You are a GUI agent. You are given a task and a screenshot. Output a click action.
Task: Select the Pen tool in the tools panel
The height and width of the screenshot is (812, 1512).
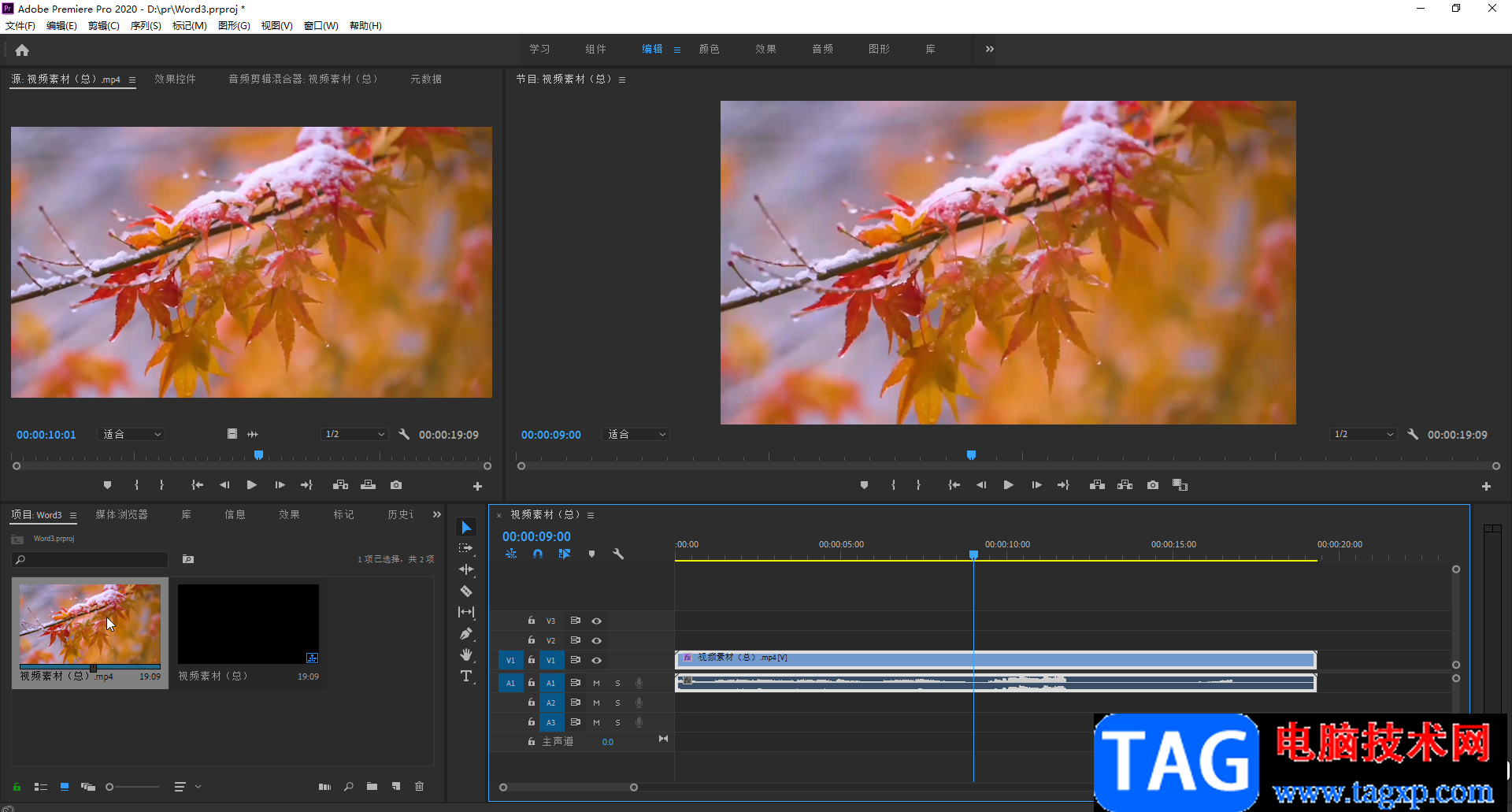click(466, 633)
